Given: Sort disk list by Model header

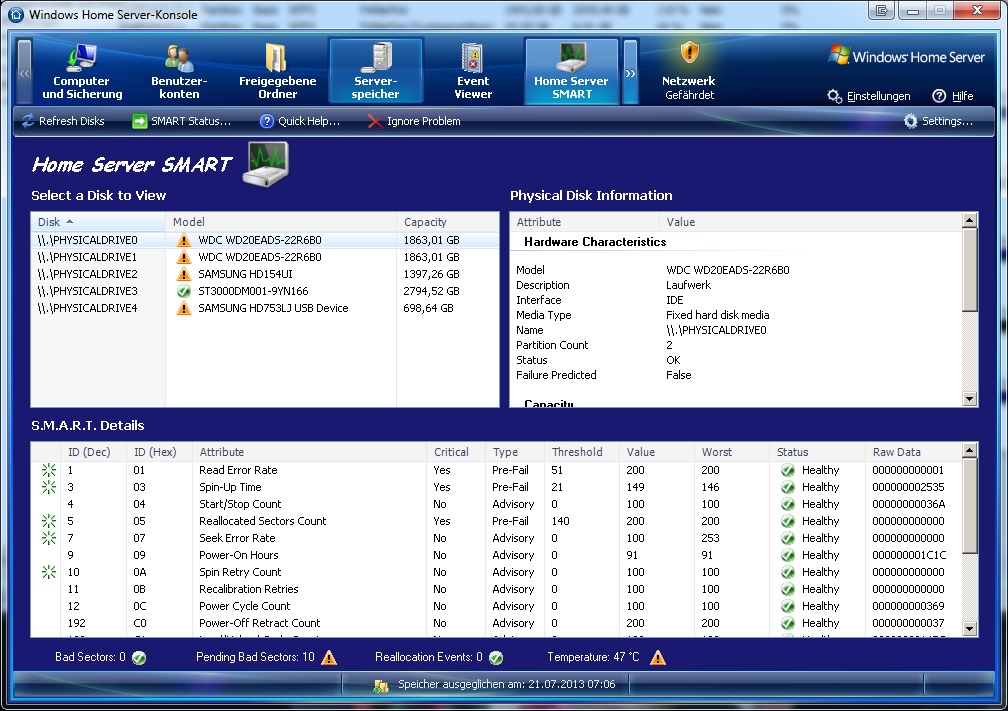Looking at the screenshot, I should coord(281,222).
